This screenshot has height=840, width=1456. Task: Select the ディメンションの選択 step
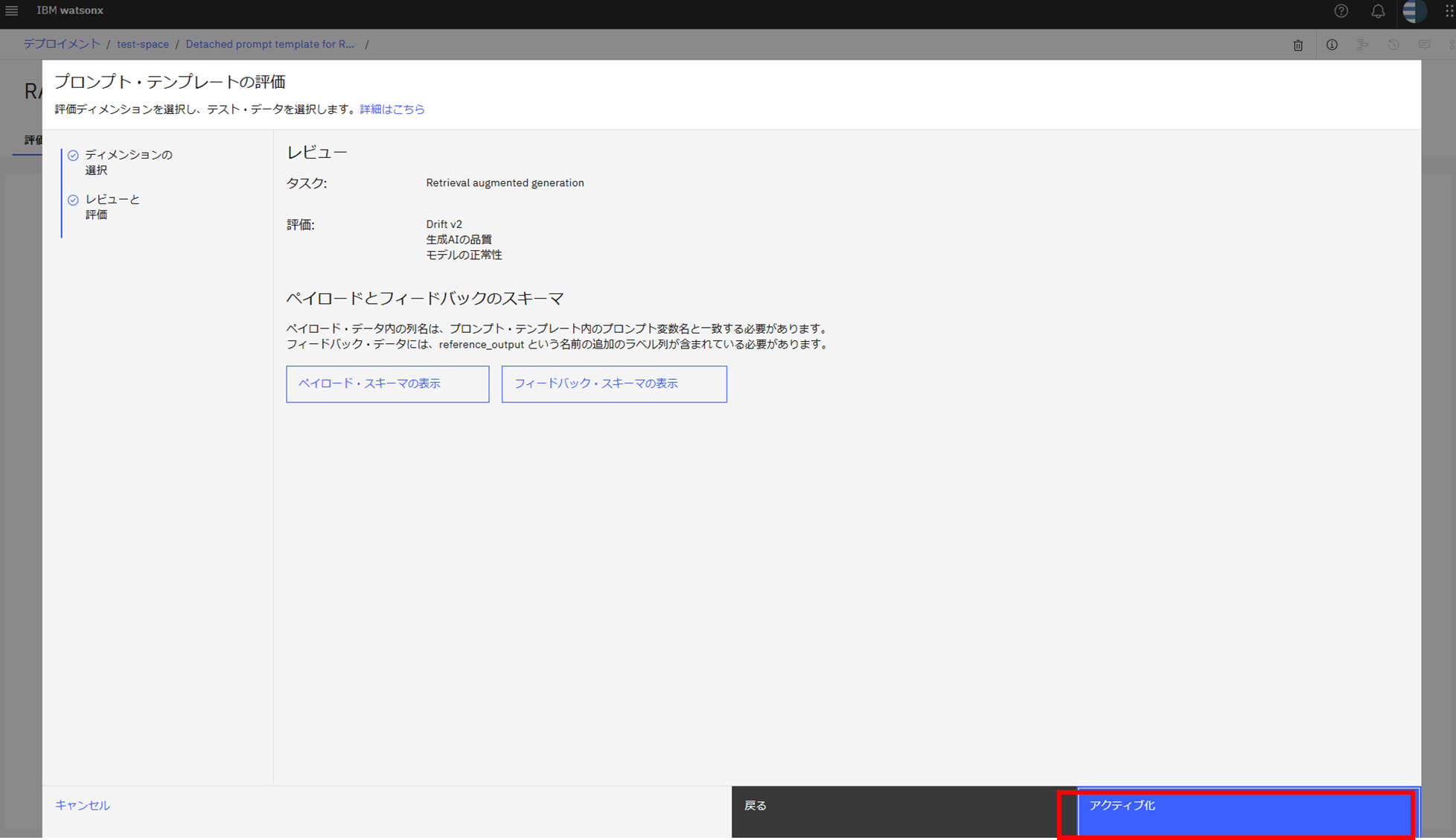[x=128, y=162]
